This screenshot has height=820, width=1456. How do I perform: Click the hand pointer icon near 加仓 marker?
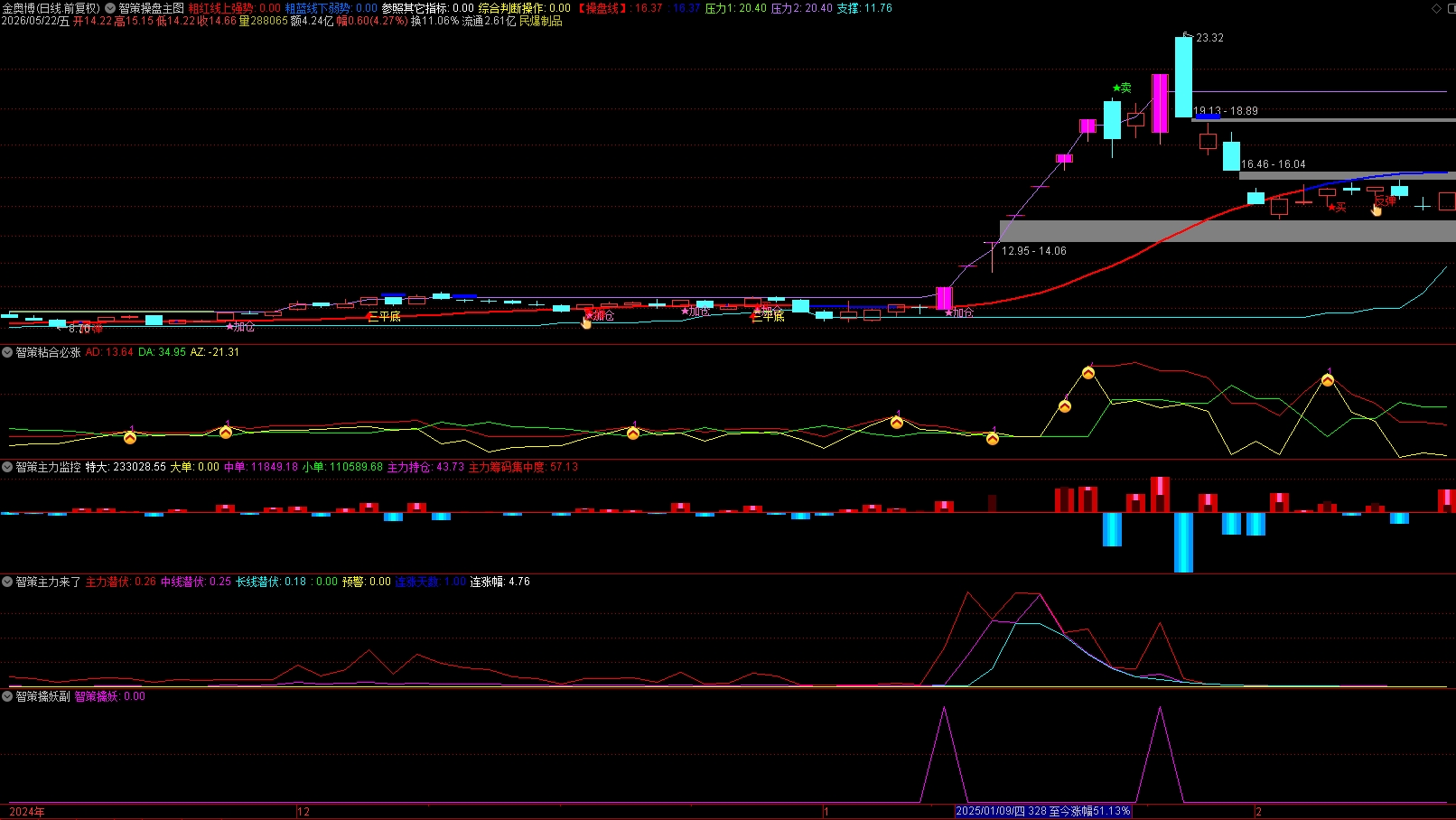coord(586,322)
